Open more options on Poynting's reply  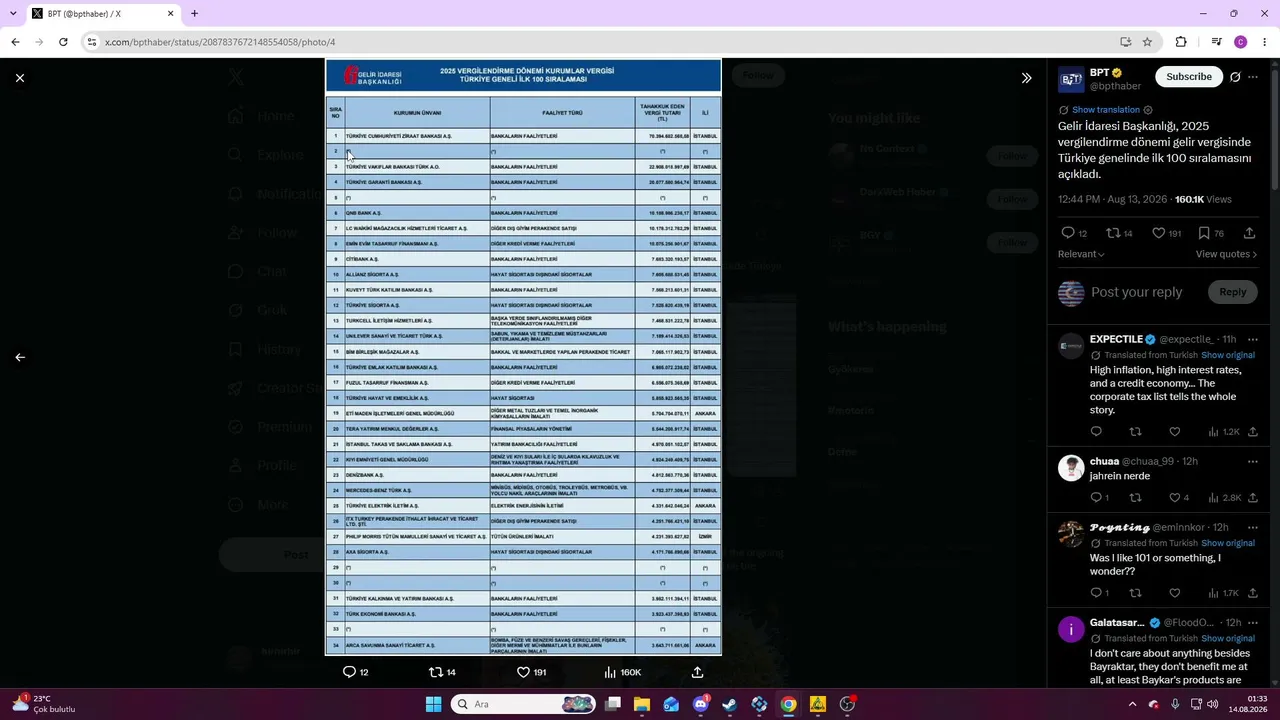click(x=1252, y=527)
